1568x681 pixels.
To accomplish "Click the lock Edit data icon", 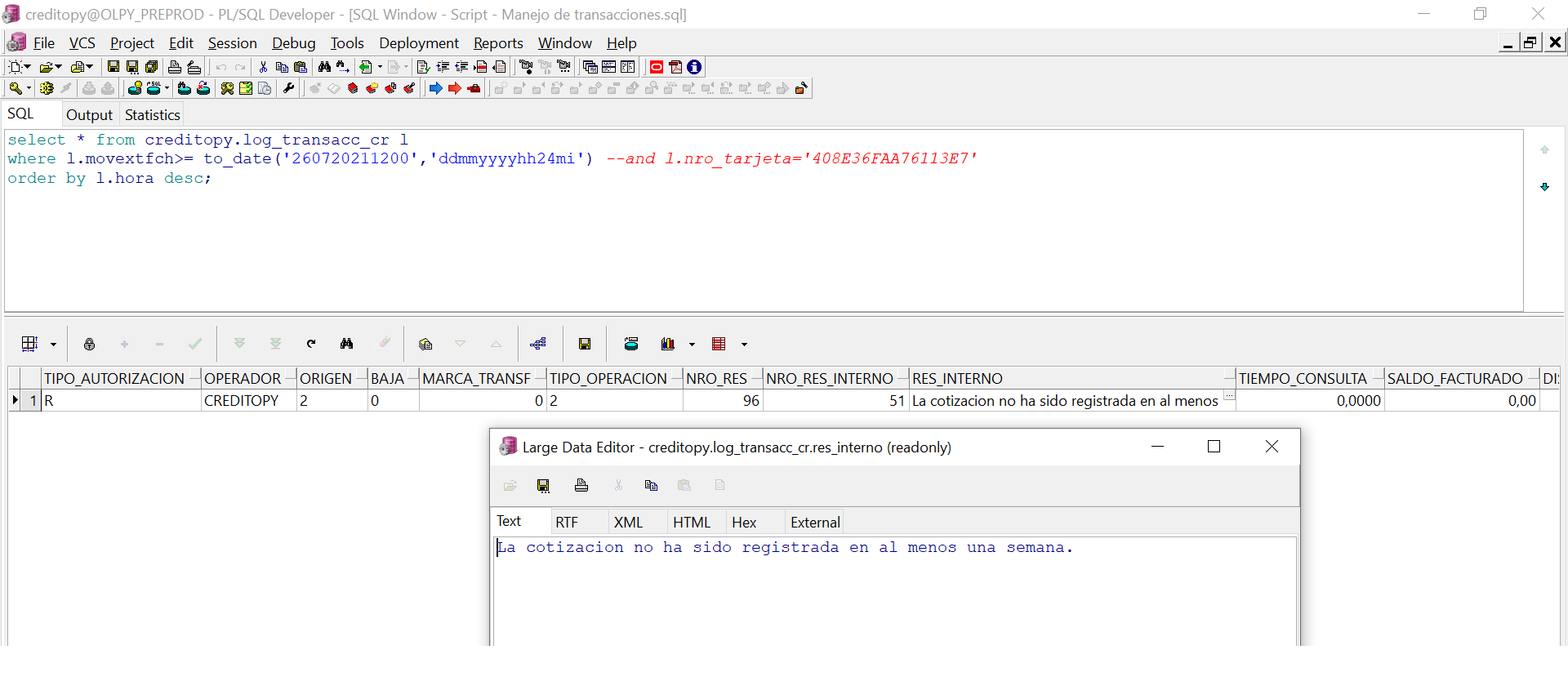I will [x=89, y=344].
